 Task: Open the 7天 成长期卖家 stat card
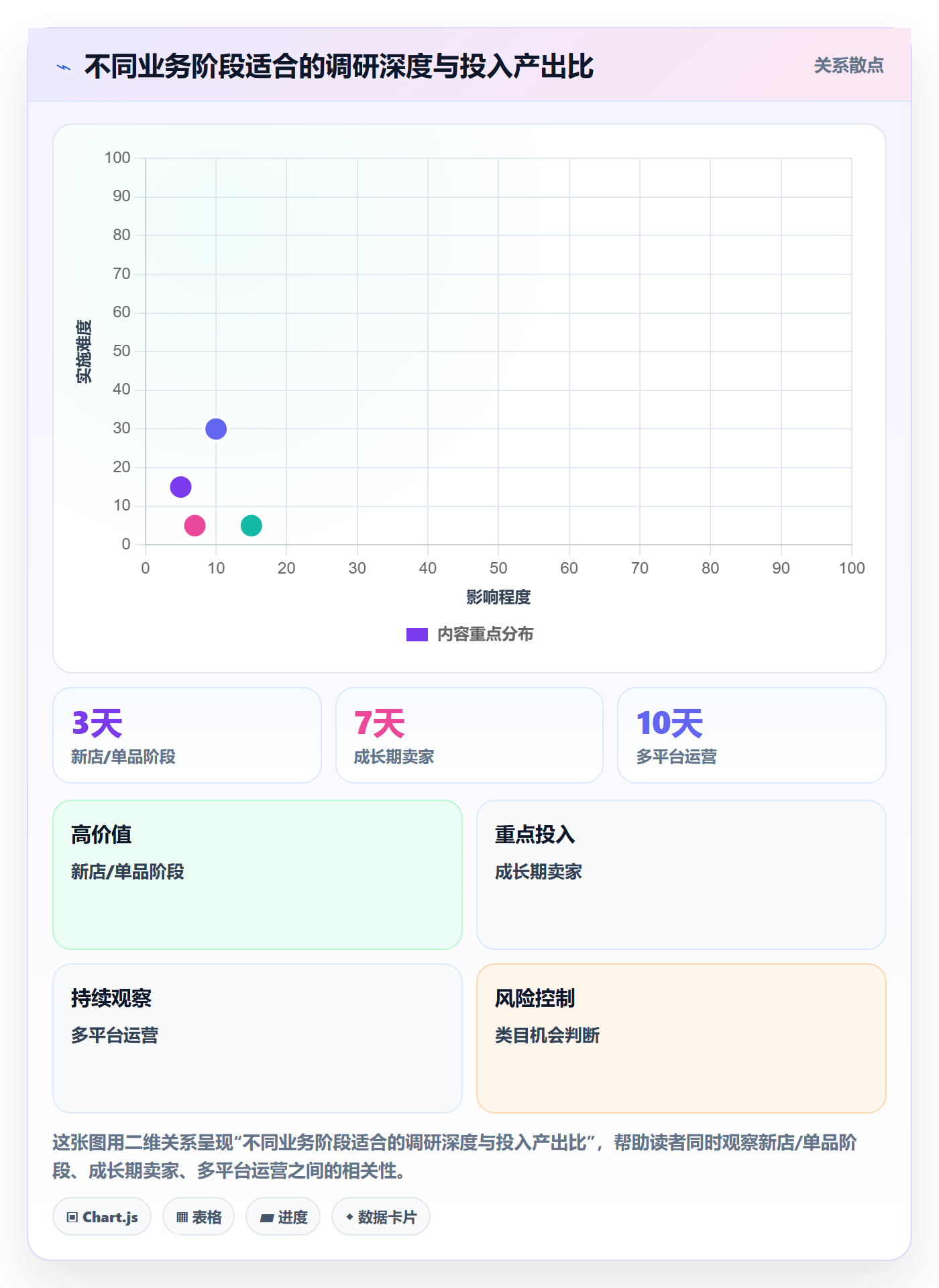469,735
